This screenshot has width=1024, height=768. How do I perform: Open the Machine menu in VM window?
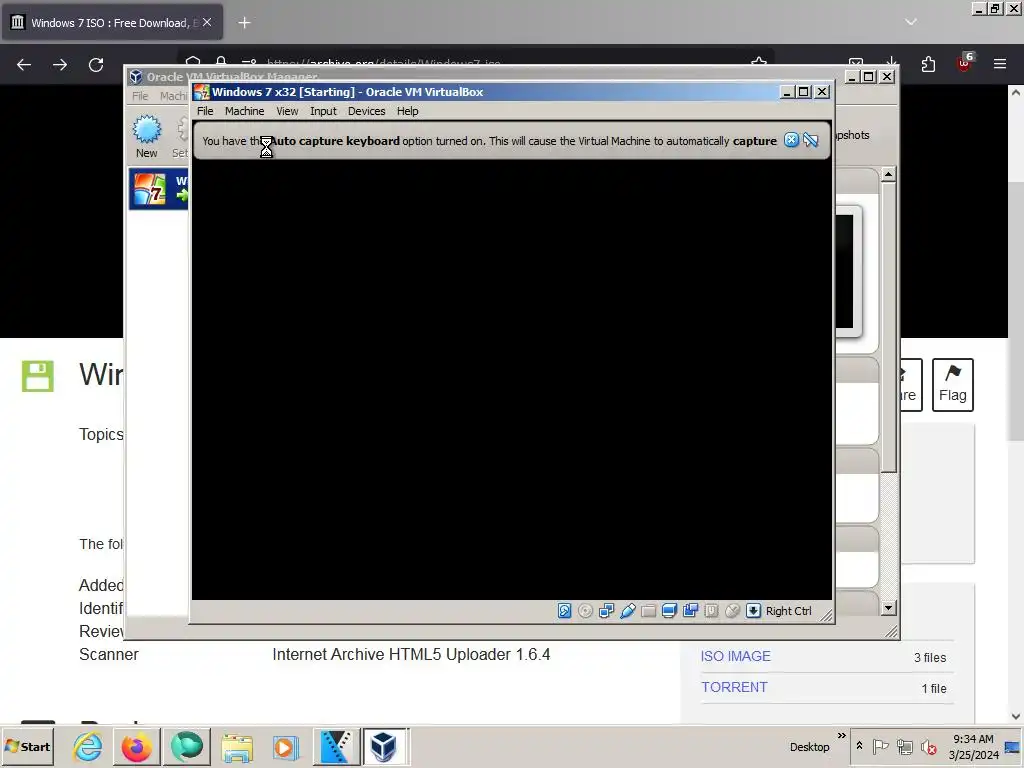pos(244,111)
